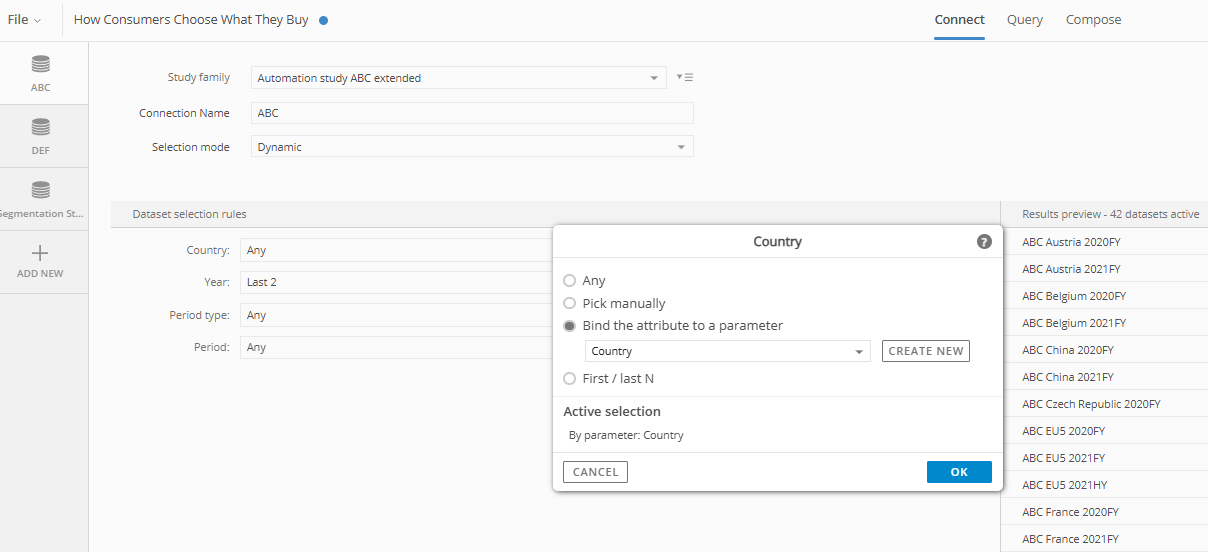Choose the Pick manually radio option
1208x552 pixels.
(x=570, y=303)
